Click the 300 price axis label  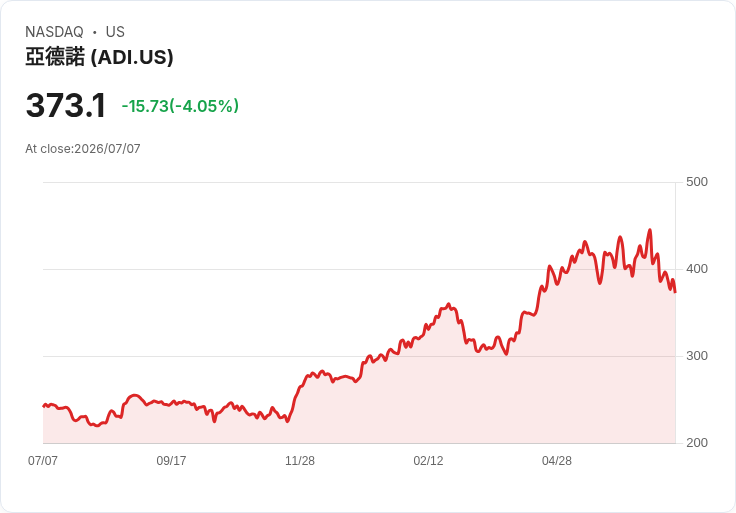(697, 356)
